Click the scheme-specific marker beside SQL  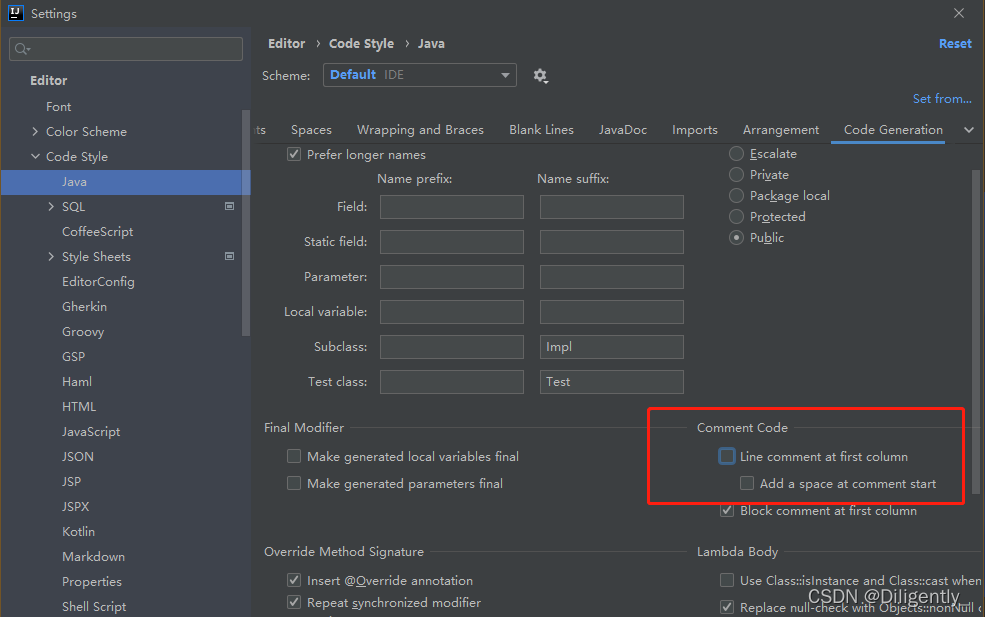tap(229, 206)
